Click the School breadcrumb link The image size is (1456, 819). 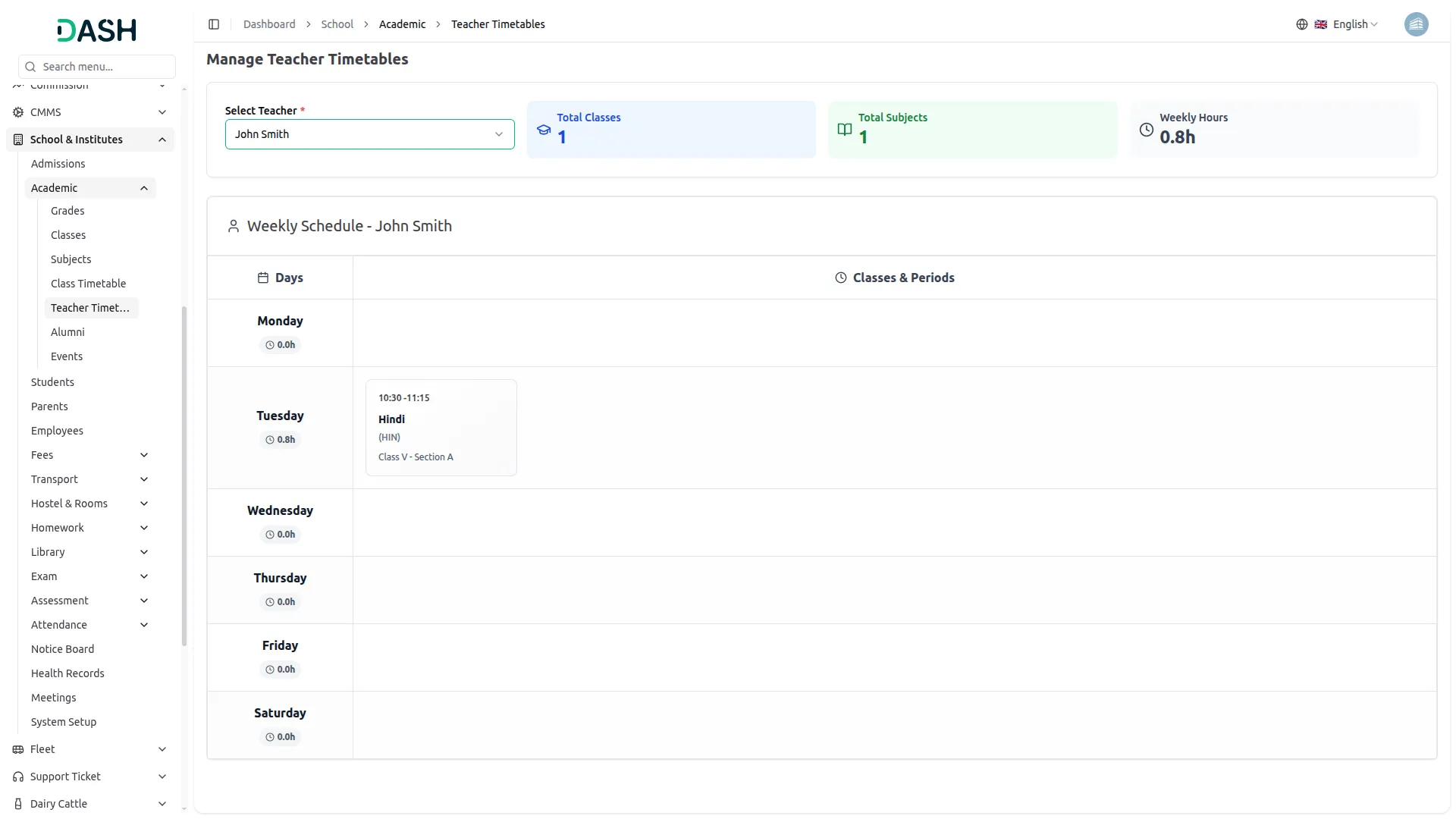click(x=337, y=24)
